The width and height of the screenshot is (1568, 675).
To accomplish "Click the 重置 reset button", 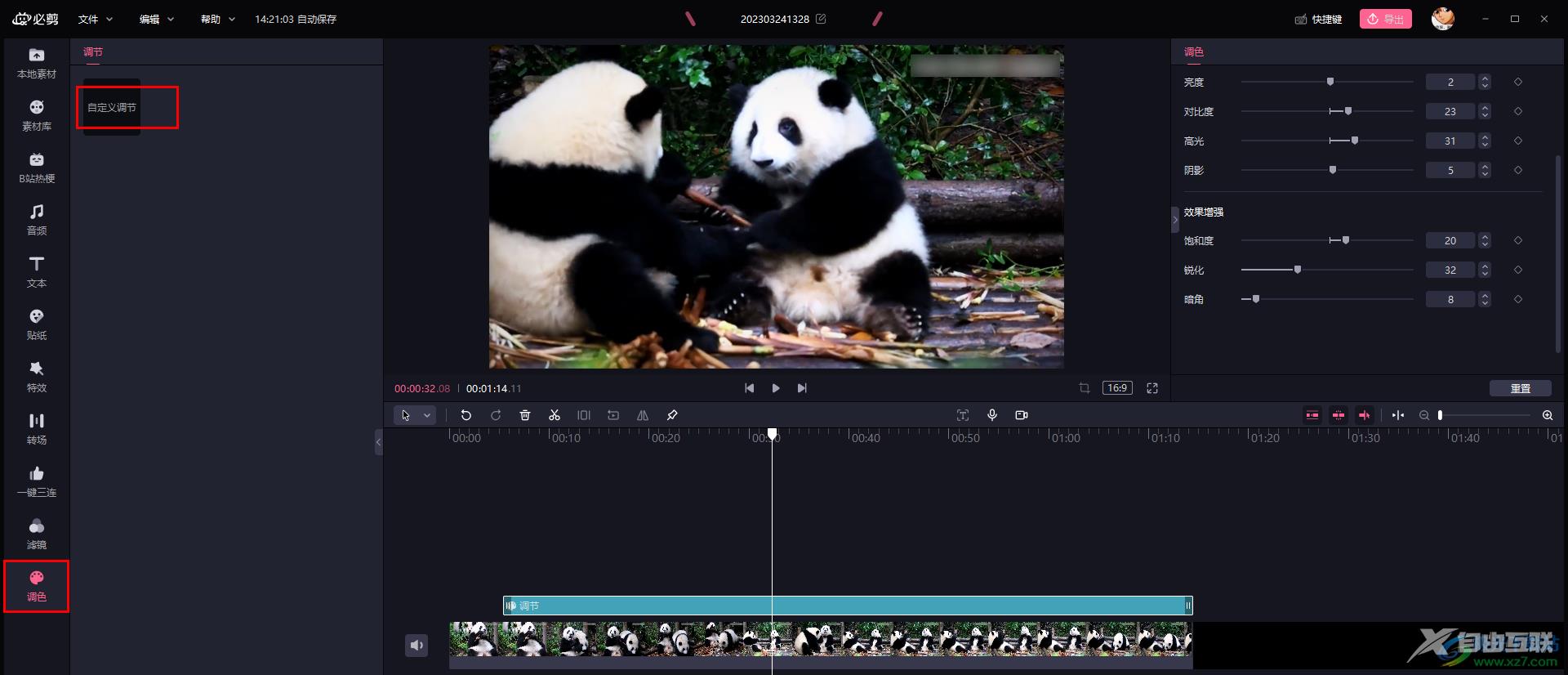I will 1521,388.
